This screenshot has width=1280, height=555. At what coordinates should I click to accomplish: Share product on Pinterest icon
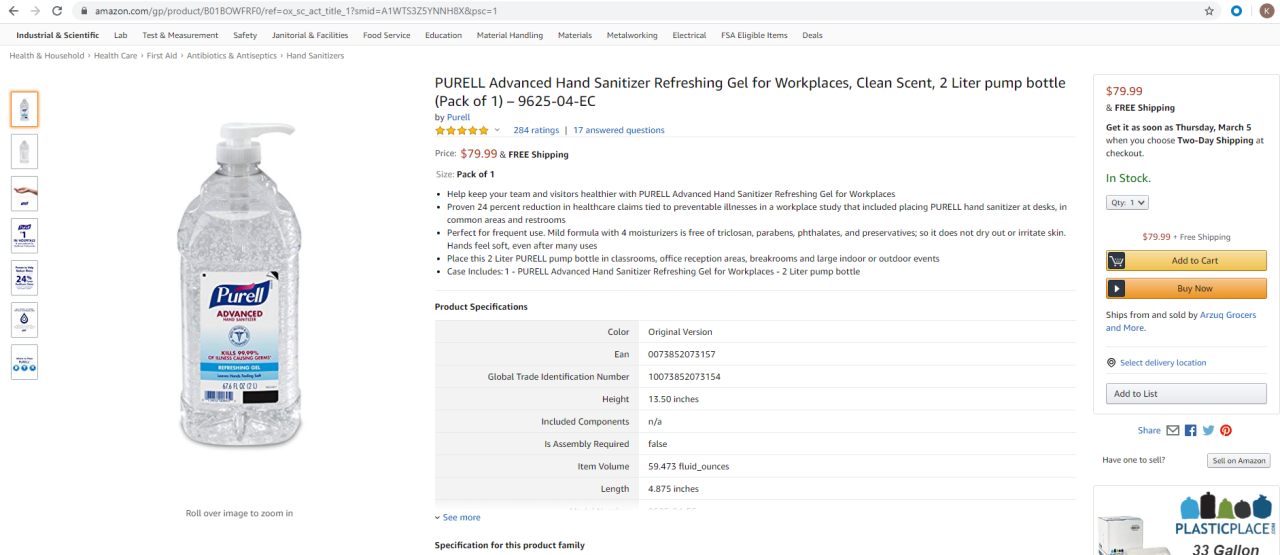[x=1226, y=430]
